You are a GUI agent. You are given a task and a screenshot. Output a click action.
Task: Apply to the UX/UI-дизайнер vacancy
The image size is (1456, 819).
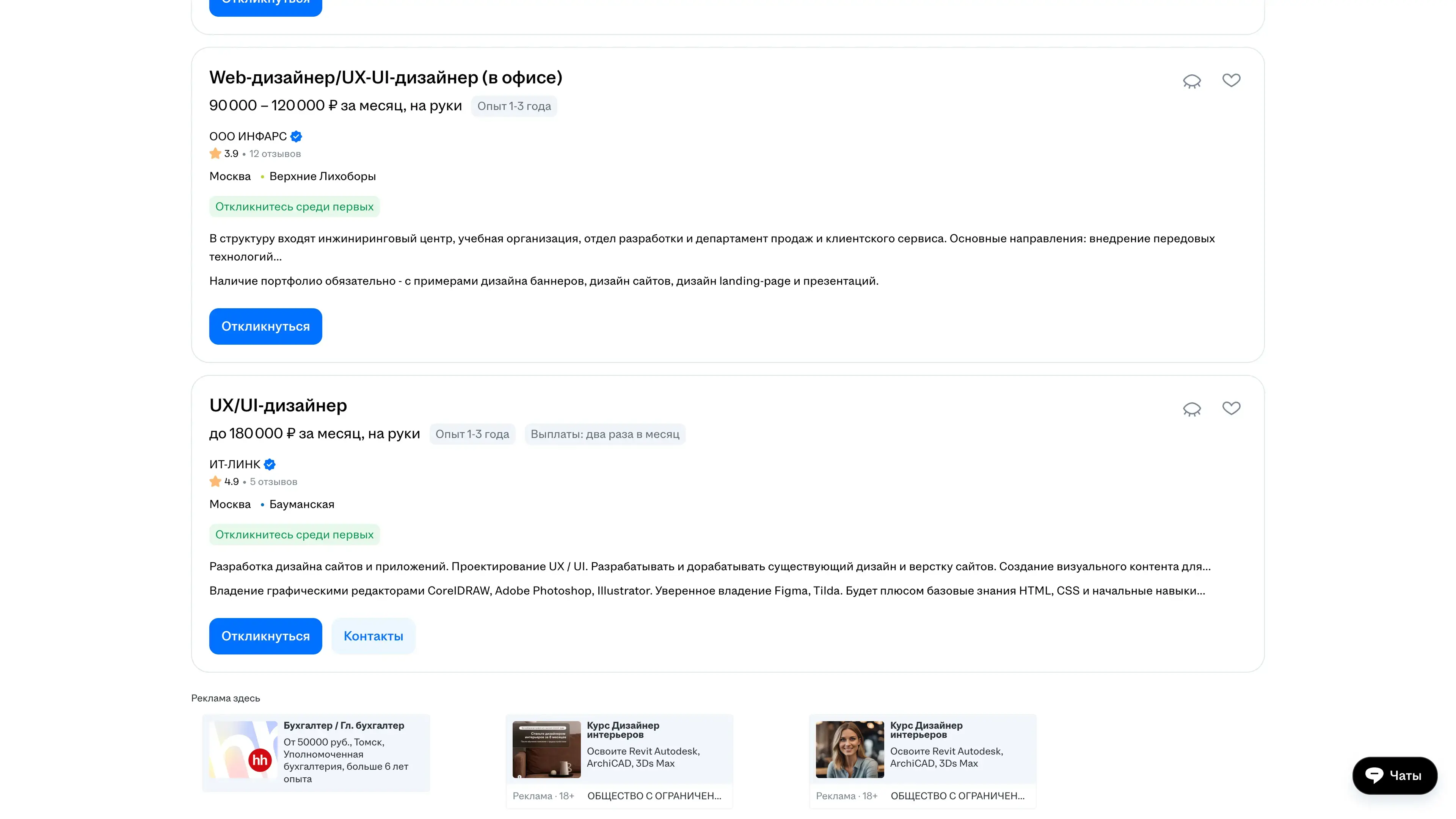[x=265, y=636]
